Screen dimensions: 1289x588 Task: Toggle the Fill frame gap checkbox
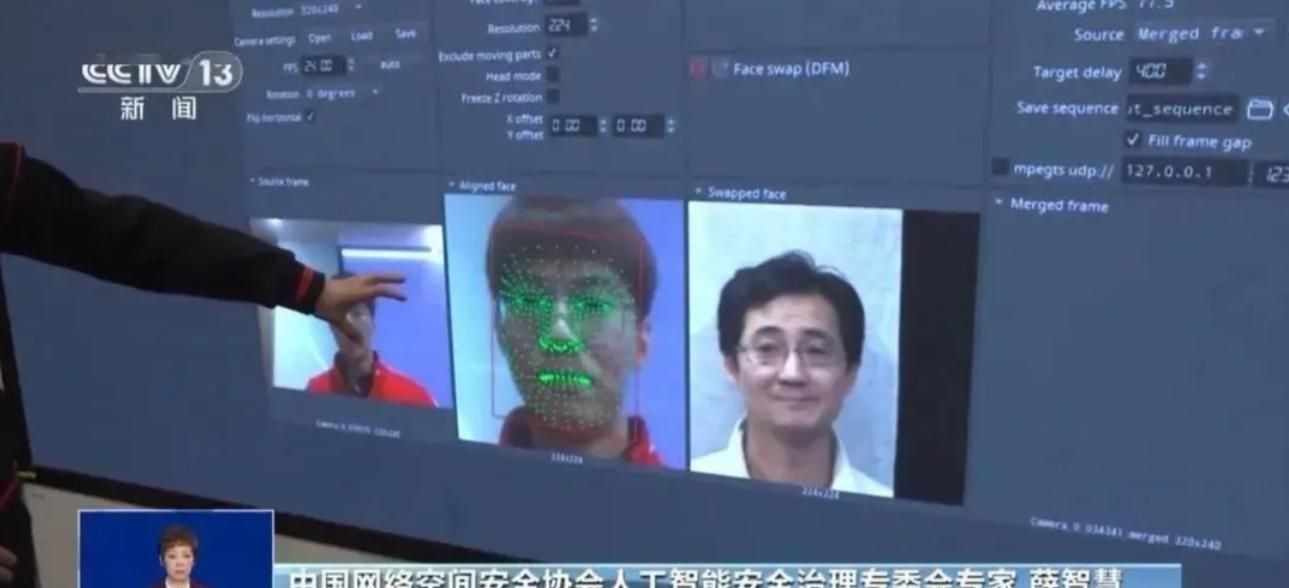[x=1132, y=140]
